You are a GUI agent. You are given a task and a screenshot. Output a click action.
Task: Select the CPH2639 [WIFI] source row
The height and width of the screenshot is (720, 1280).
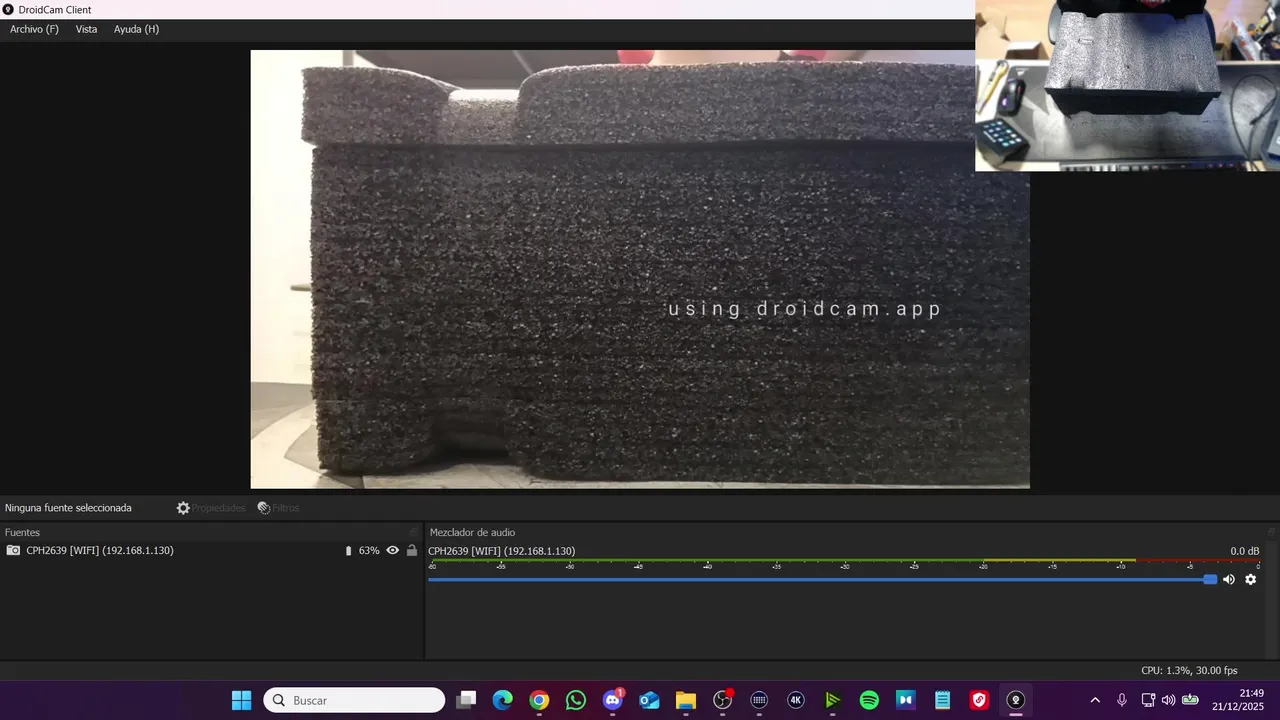(211, 551)
